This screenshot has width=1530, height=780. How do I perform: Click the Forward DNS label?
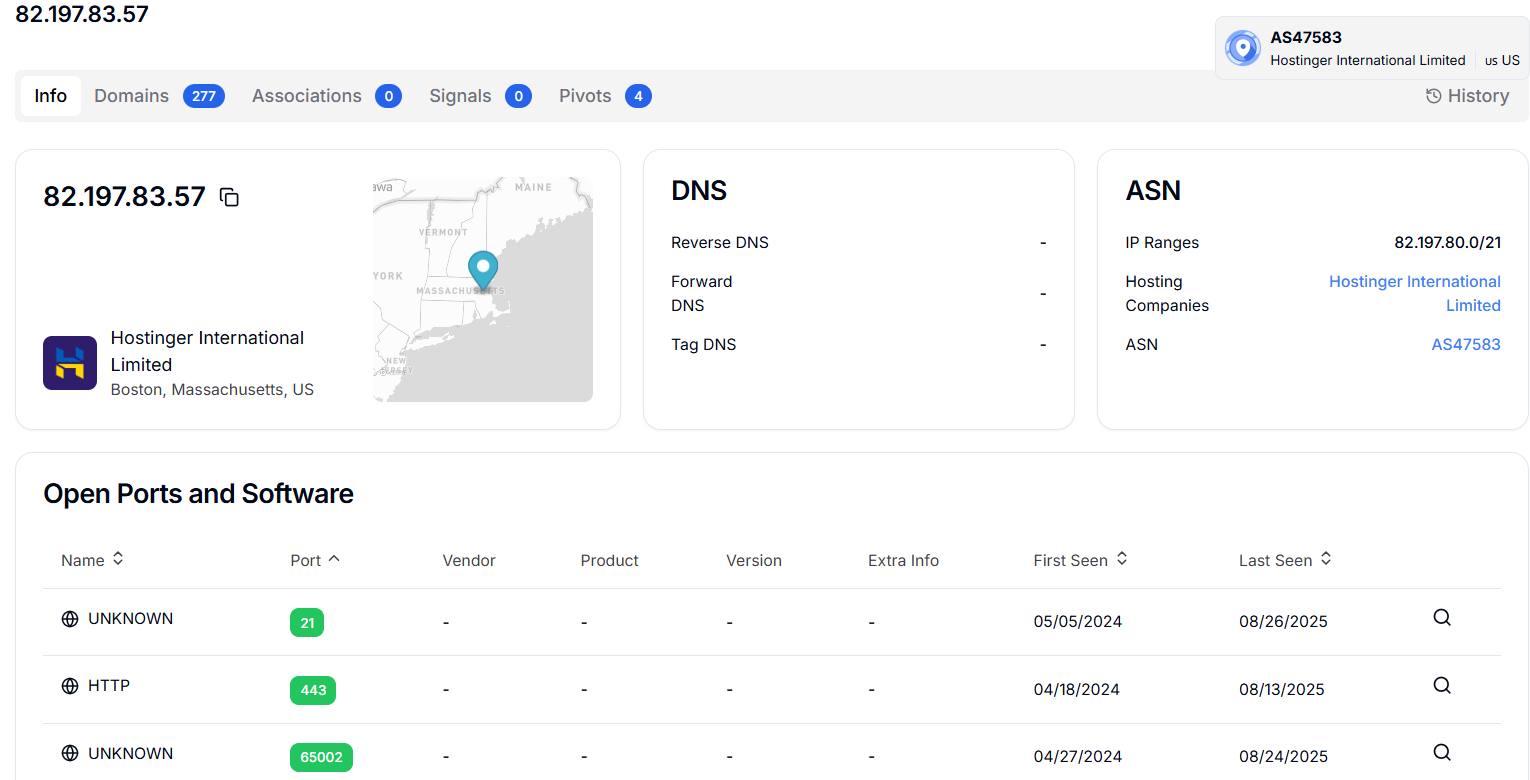pyautogui.click(x=702, y=294)
